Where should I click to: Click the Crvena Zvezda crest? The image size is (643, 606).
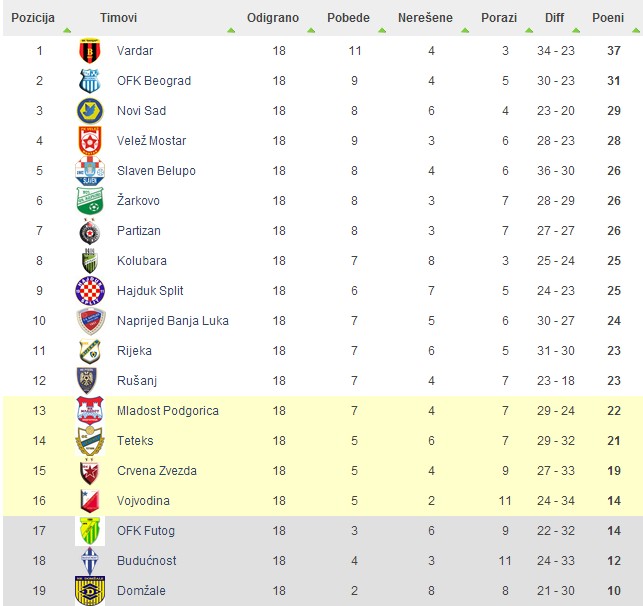point(90,471)
